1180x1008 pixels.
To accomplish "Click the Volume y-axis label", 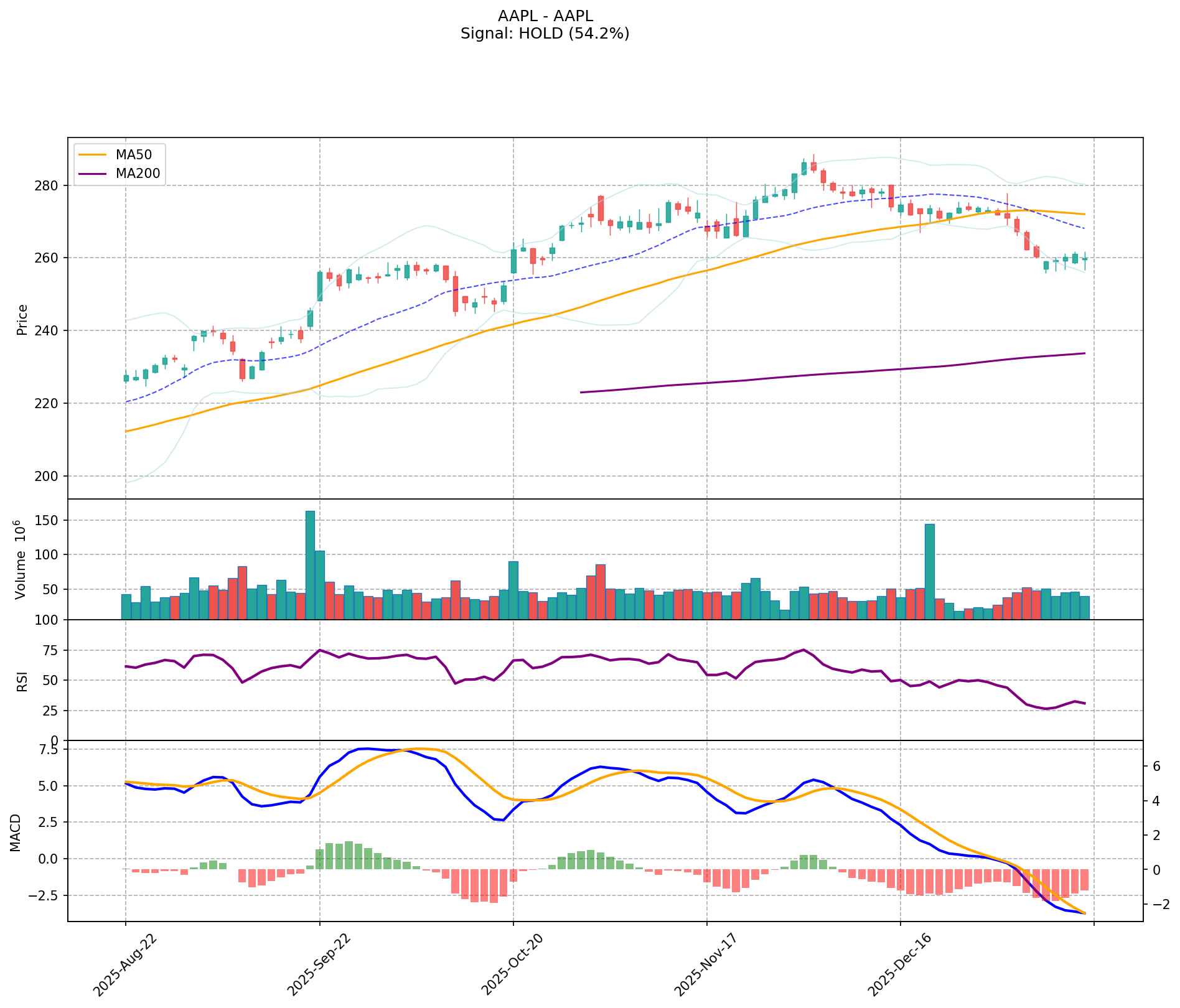I will click(x=21, y=559).
